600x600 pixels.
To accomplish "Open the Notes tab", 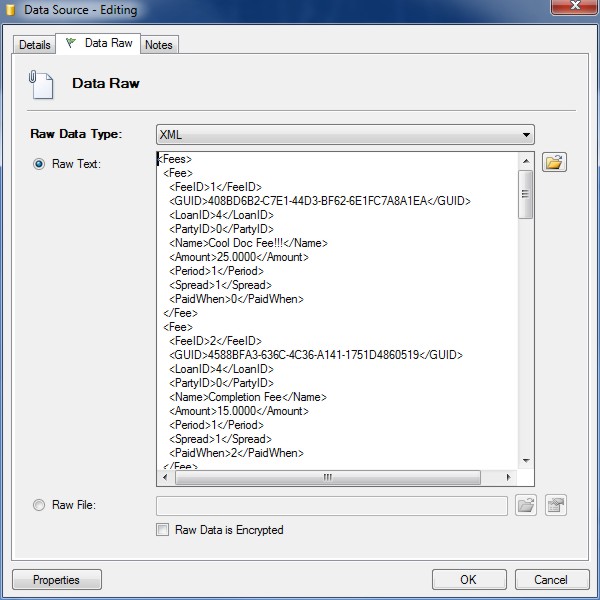I will pyautogui.click(x=158, y=45).
